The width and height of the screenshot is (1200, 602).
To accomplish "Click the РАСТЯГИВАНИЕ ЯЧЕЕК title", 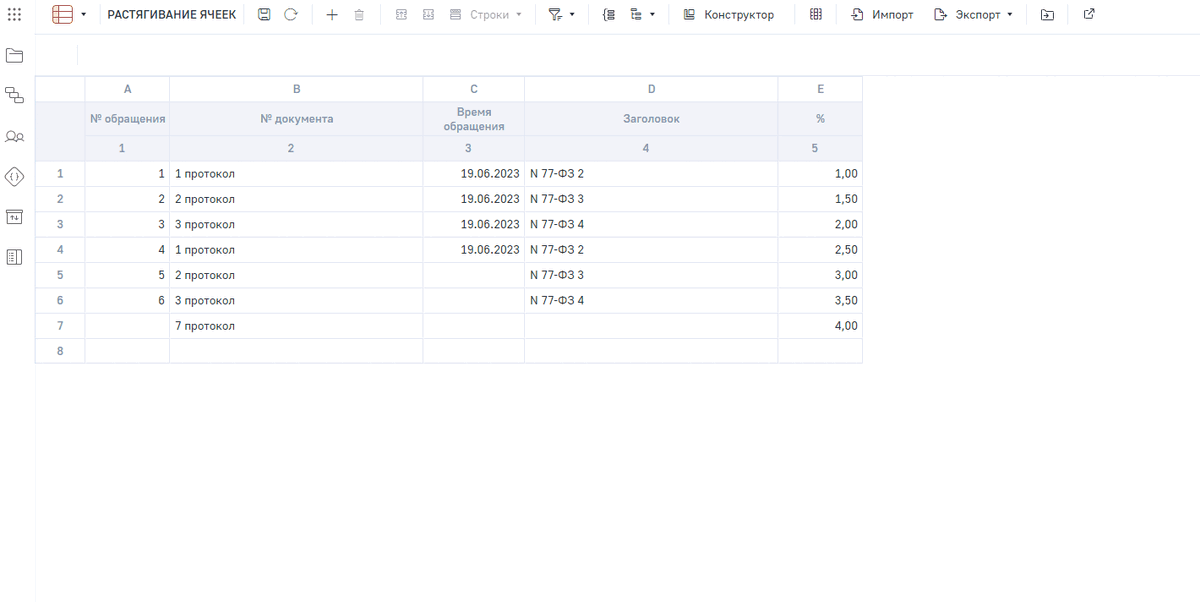I will click(172, 15).
